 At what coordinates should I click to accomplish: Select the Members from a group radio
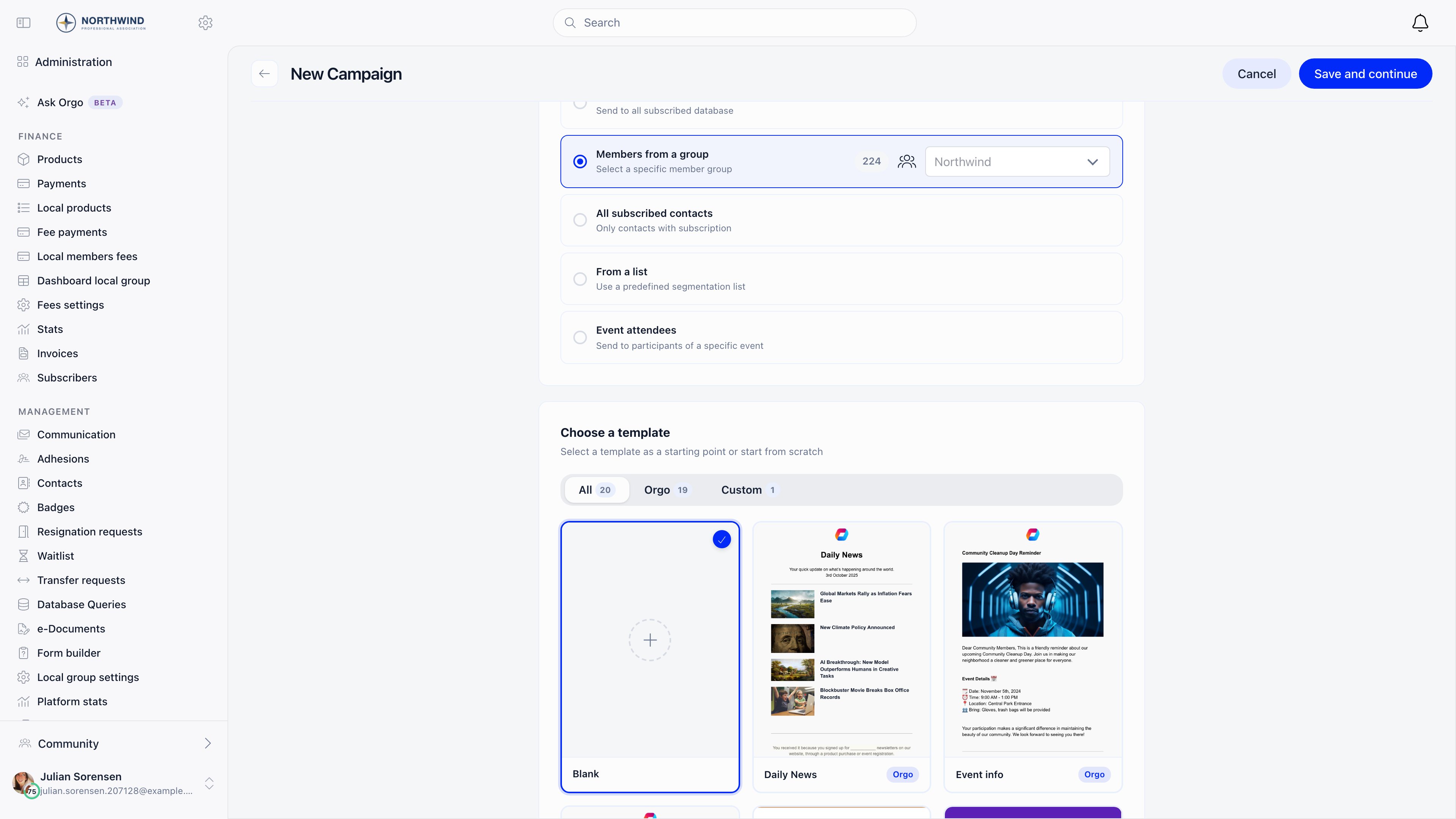point(580,162)
